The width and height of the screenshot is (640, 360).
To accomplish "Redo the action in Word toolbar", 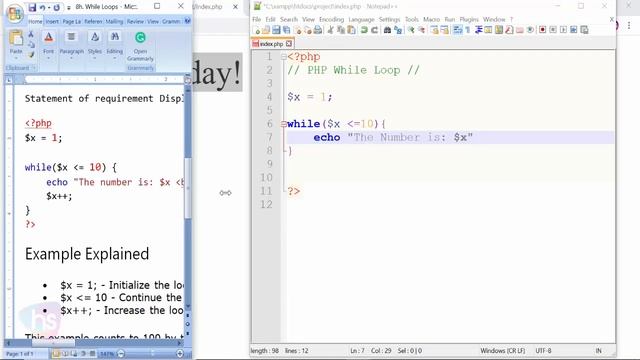I will tap(56, 7).
